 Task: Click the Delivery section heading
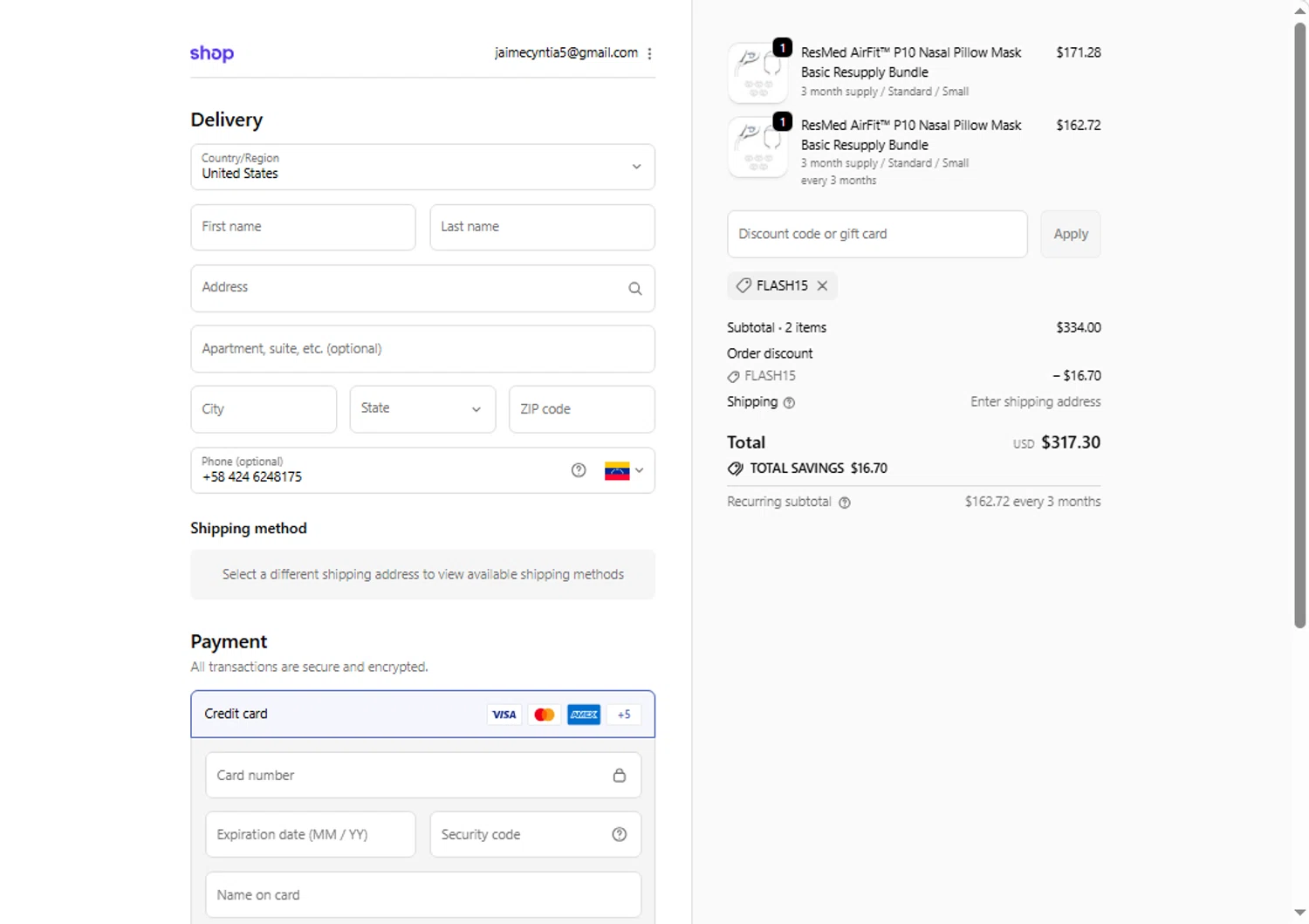click(227, 120)
